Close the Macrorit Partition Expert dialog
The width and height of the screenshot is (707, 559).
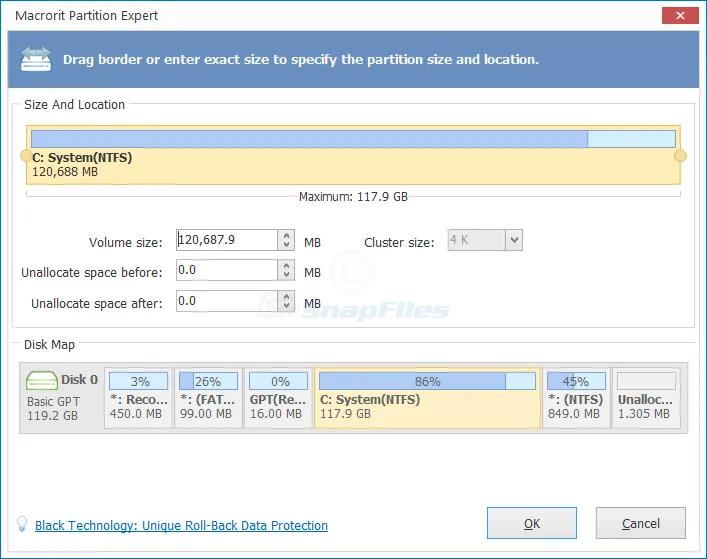tap(680, 15)
